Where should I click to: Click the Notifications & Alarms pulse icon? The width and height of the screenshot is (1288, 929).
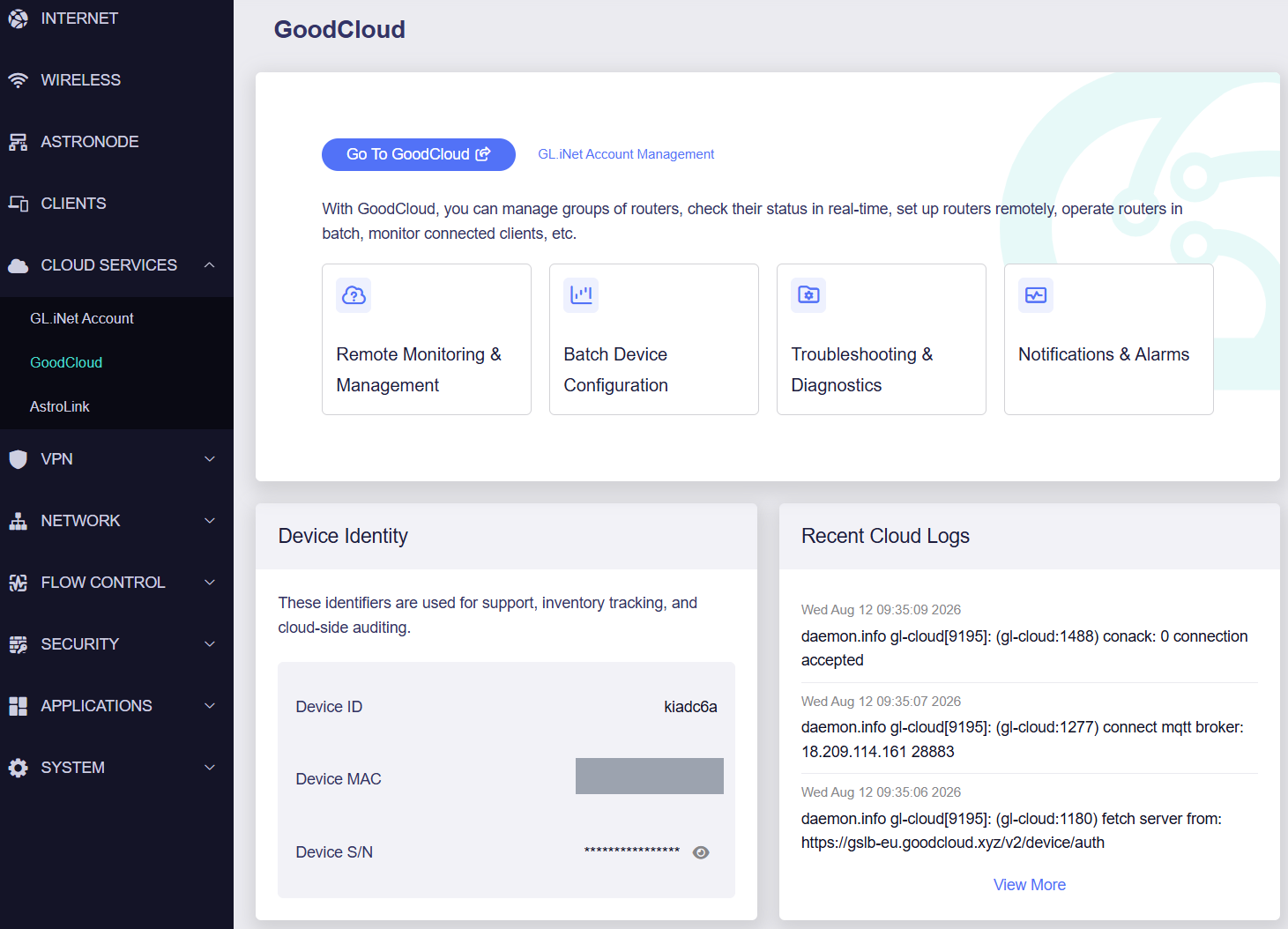click(1036, 295)
